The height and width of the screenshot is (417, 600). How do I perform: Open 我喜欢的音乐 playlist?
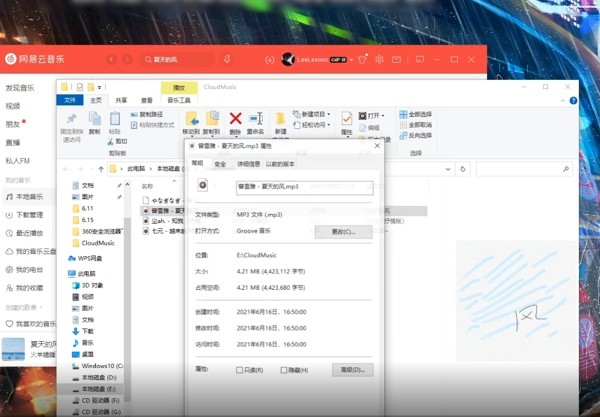(x=30, y=324)
